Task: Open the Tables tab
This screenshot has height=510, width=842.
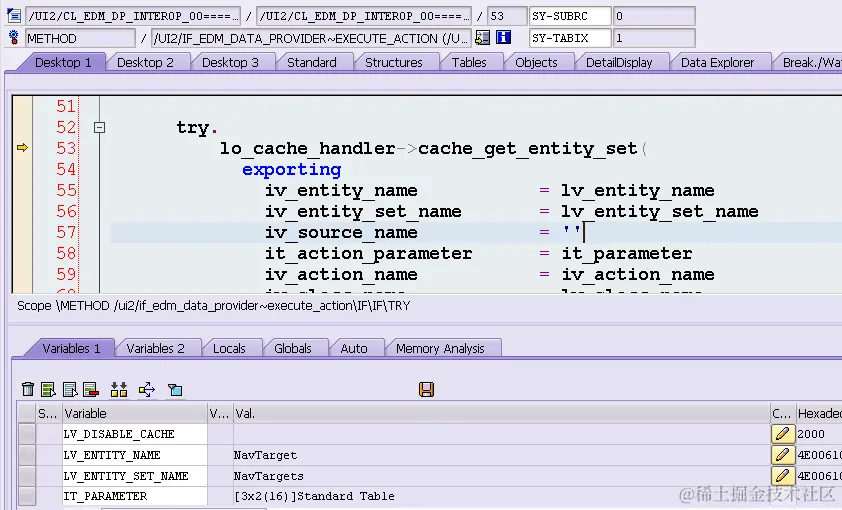Action: click(469, 62)
